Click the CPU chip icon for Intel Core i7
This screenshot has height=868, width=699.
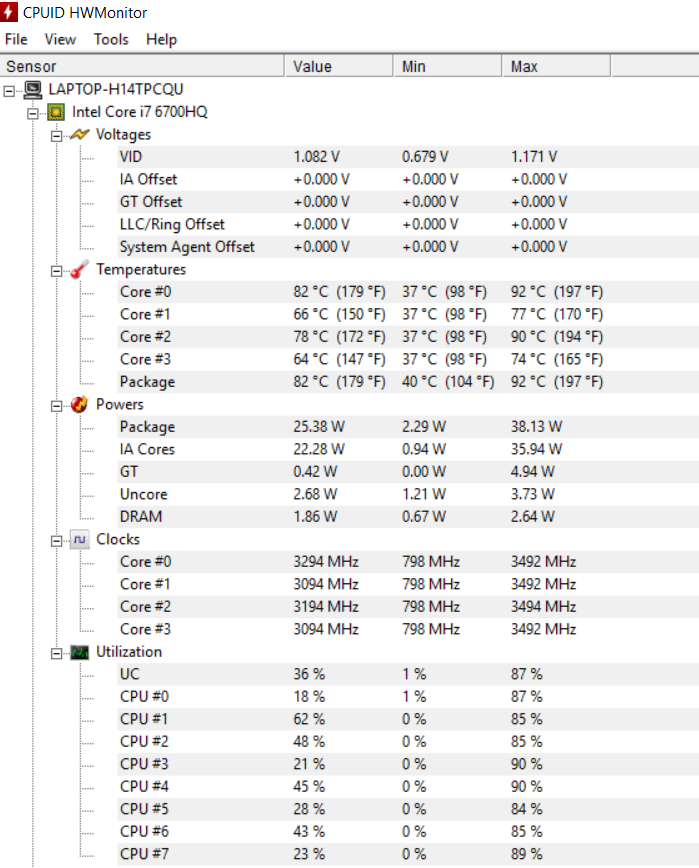[56, 112]
